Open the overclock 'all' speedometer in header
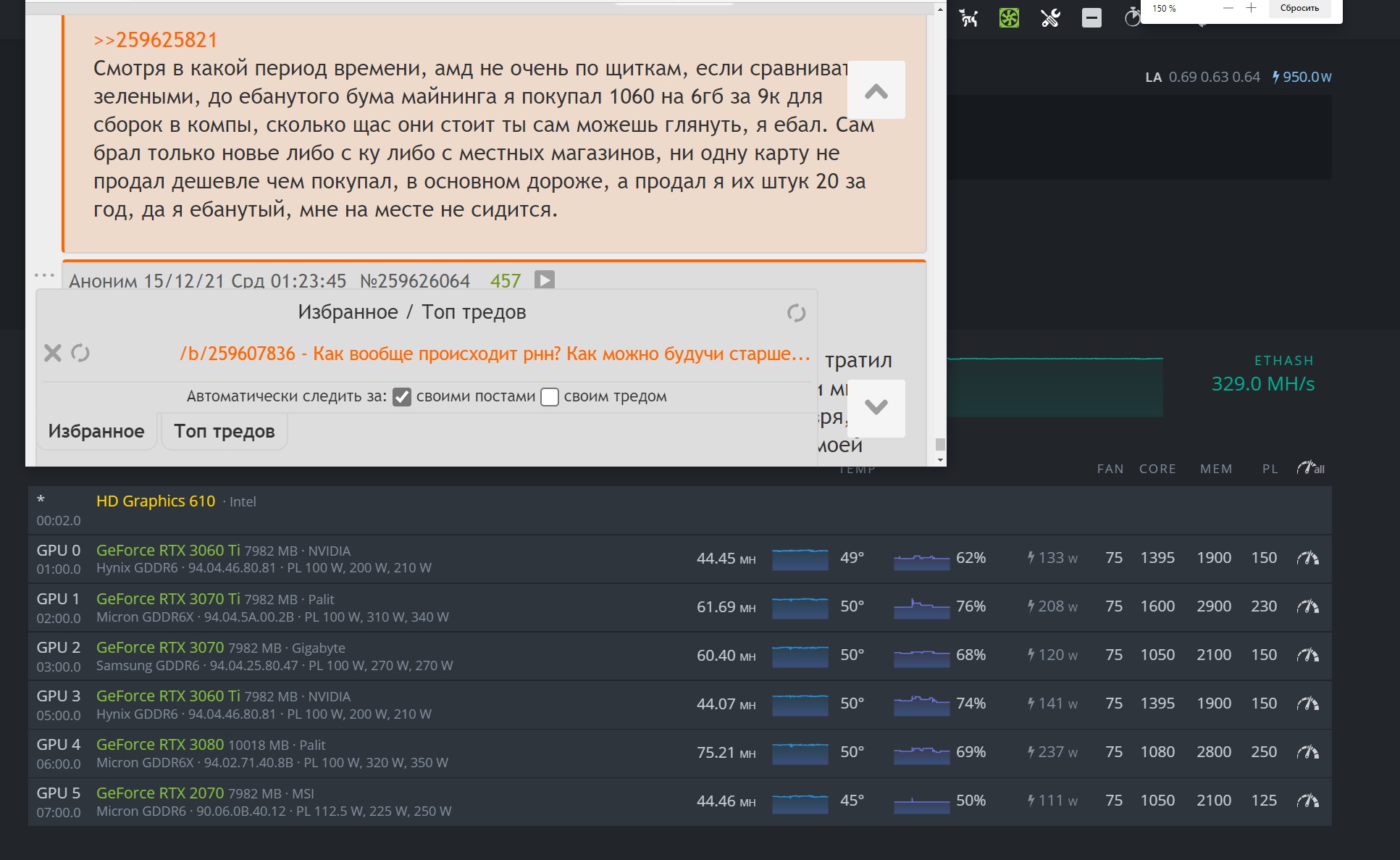1400x860 pixels. 1310,468
